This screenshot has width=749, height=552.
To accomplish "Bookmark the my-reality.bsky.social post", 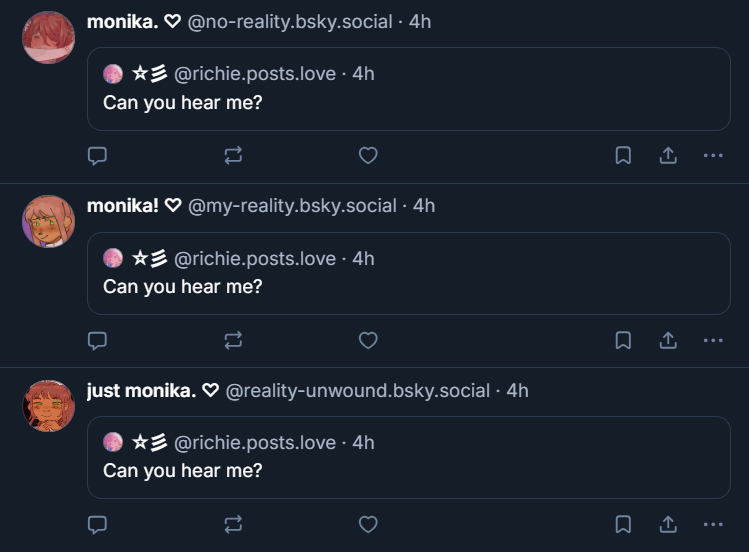I will click(x=623, y=340).
